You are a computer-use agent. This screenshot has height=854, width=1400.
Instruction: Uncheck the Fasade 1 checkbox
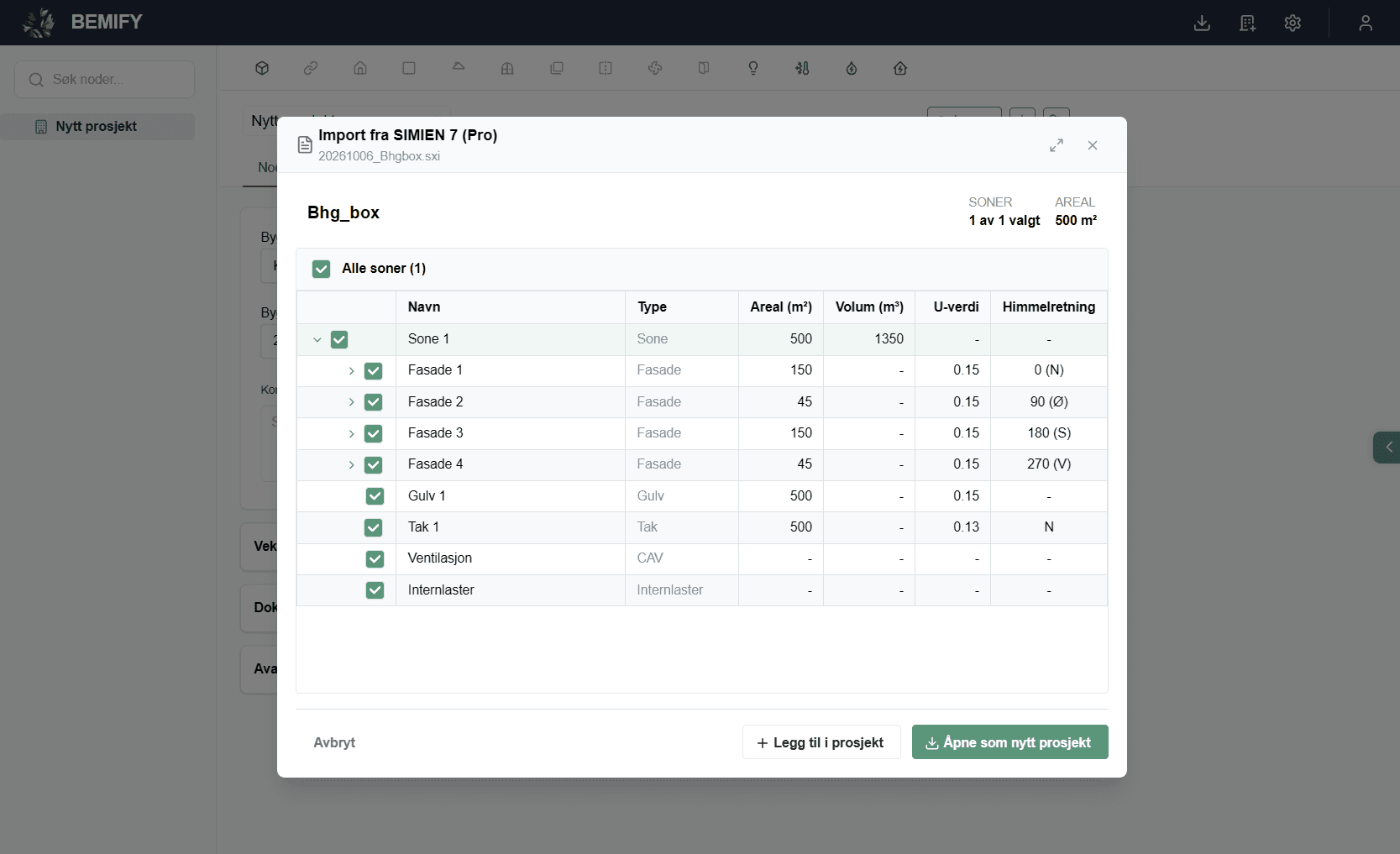click(374, 370)
